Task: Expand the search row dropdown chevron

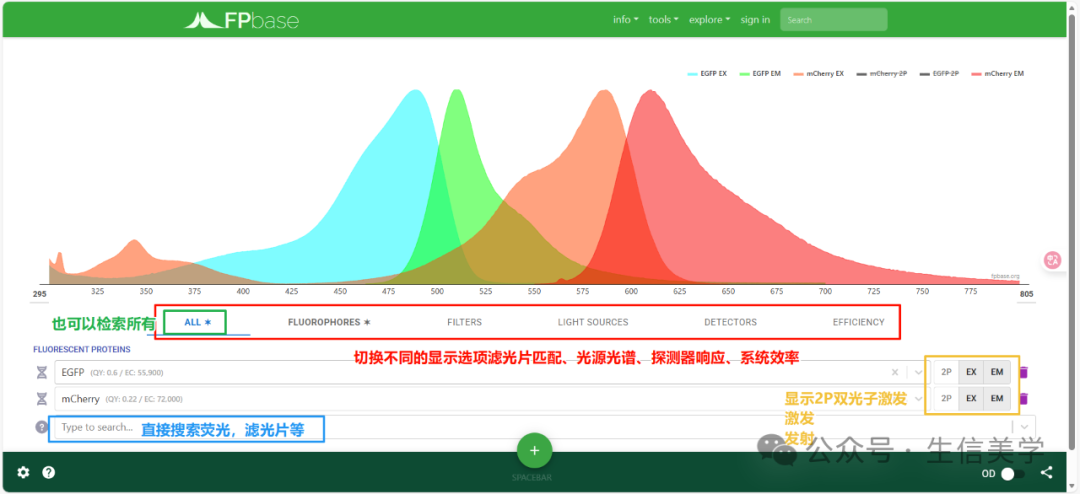Action: [x=1023, y=427]
